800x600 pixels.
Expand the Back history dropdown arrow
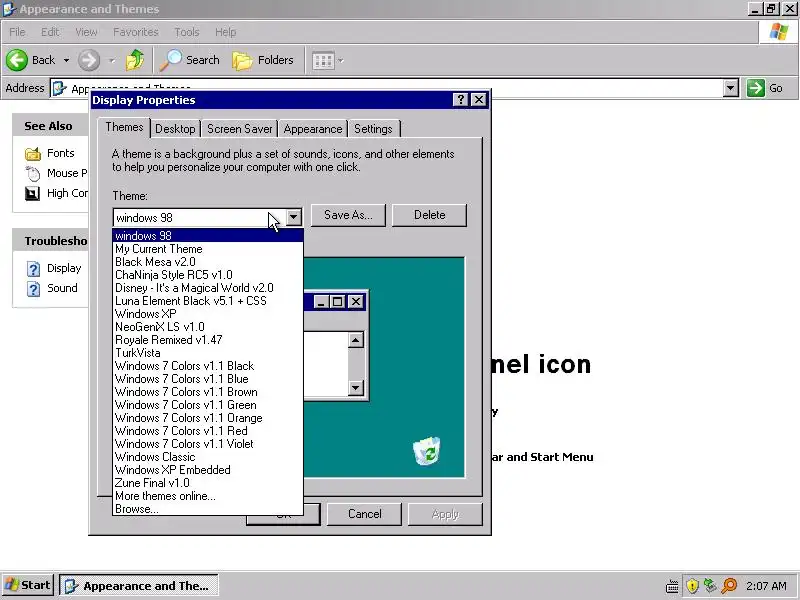click(66, 60)
